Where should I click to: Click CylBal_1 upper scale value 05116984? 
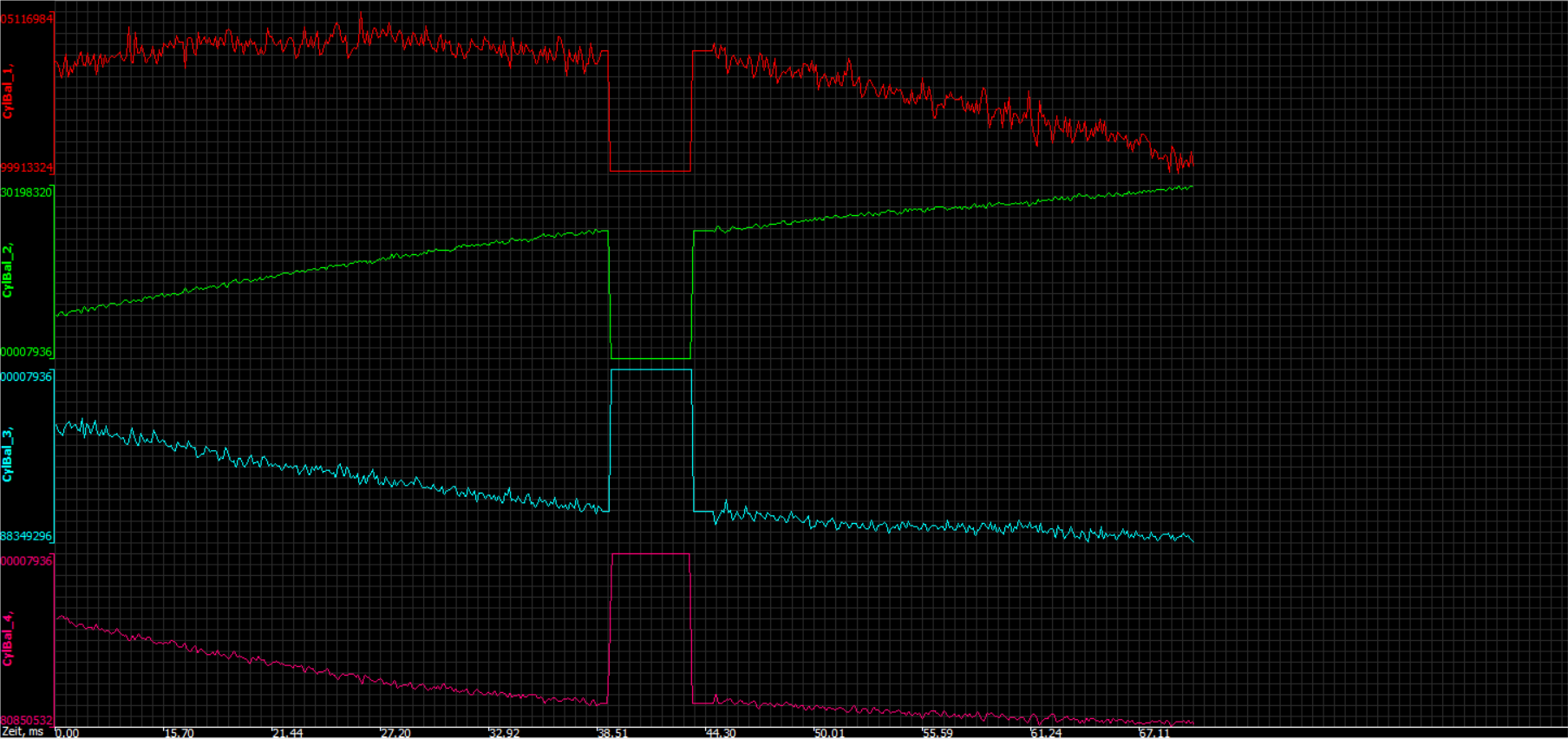point(27,19)
